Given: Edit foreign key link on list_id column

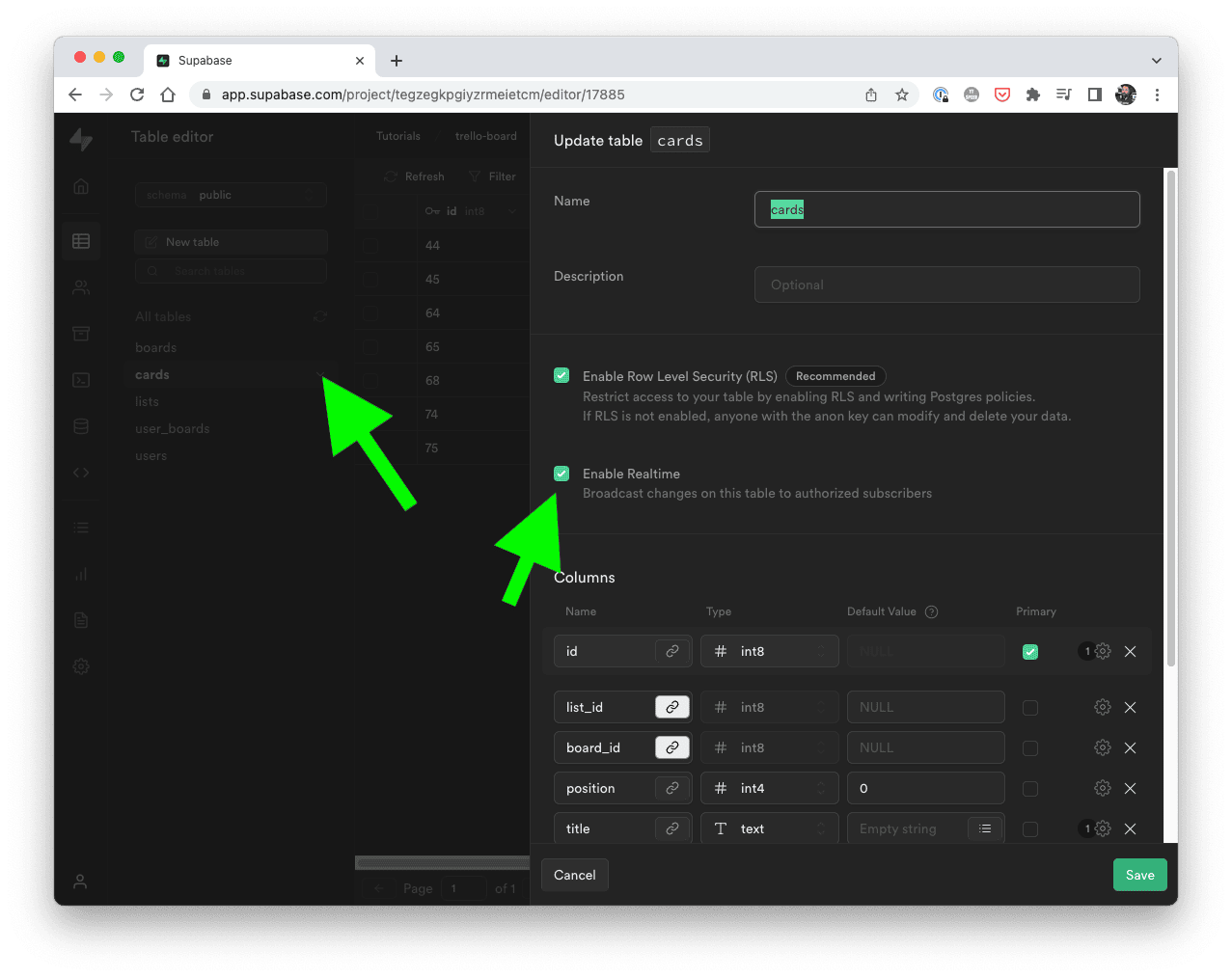Looking at the screenshot, I should point(672,707).
